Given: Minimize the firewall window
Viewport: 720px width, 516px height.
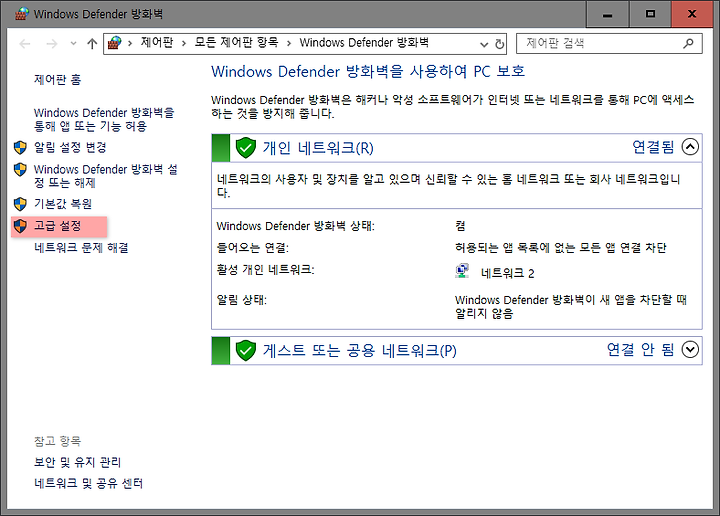Looking at the screenshot, I should tap(608, 14).
